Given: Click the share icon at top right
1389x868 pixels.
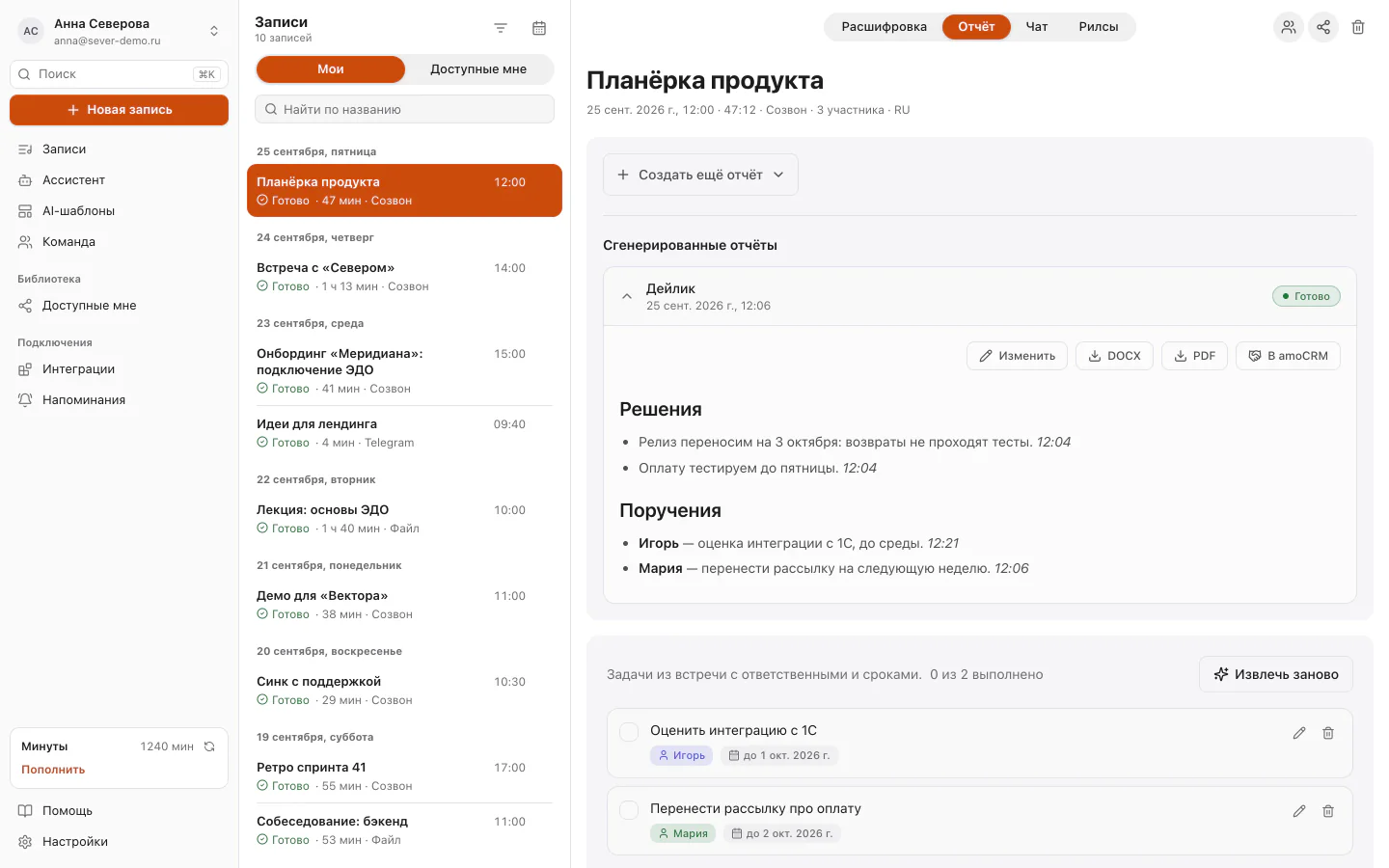Looking at the screenshot, I should pos(1323,27).
